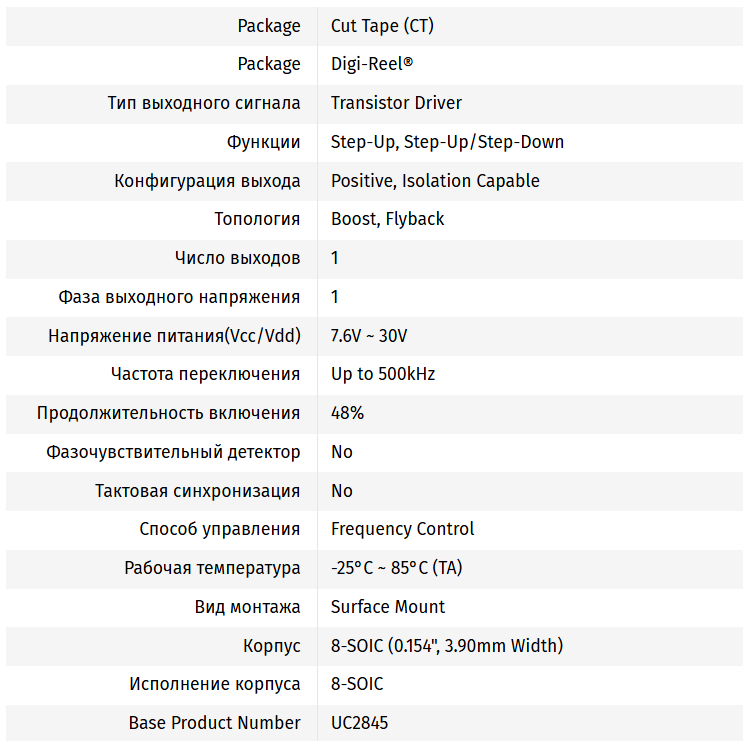Click "Positive, Isolation Capable" value
743x741 pixels.
(x=435, y=181)
